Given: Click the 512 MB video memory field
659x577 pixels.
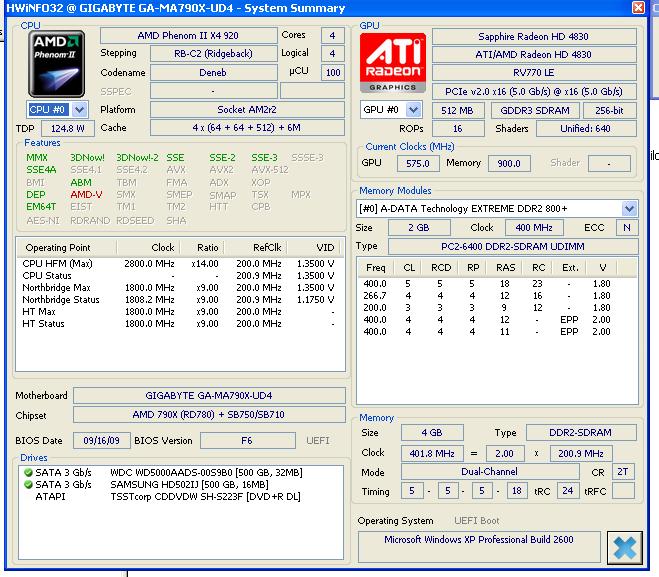Looking at the screenshot, I should click(458, 111).
